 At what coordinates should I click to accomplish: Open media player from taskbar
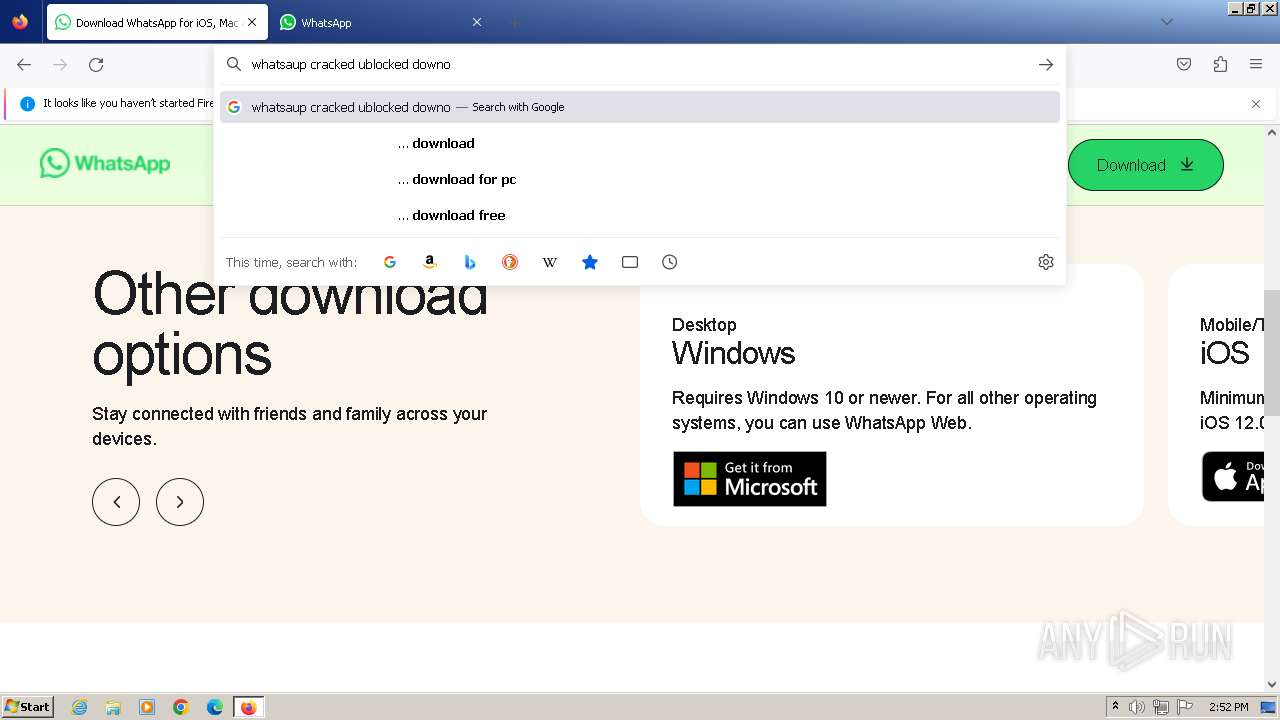147,707
